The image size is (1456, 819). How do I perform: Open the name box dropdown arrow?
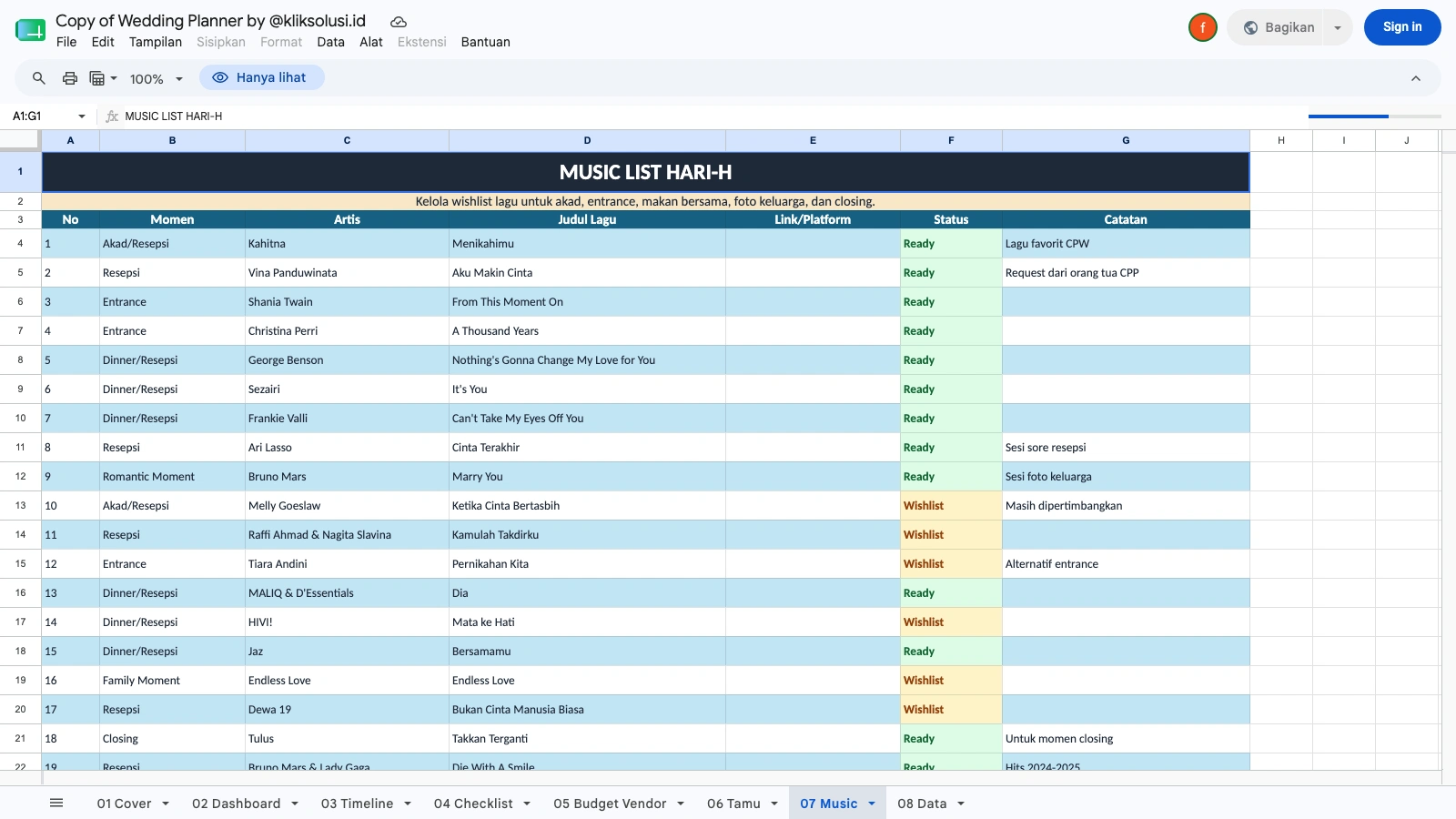pos(82,116)
